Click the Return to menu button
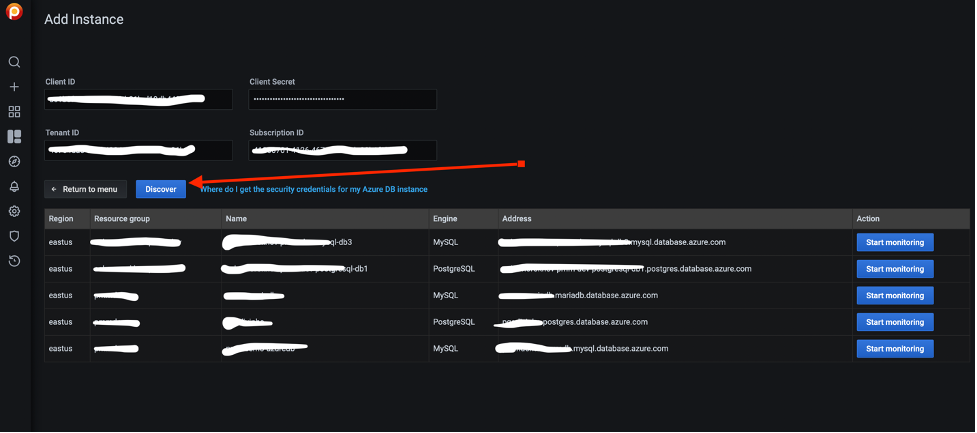977x433 pixels. pos(84,189)
